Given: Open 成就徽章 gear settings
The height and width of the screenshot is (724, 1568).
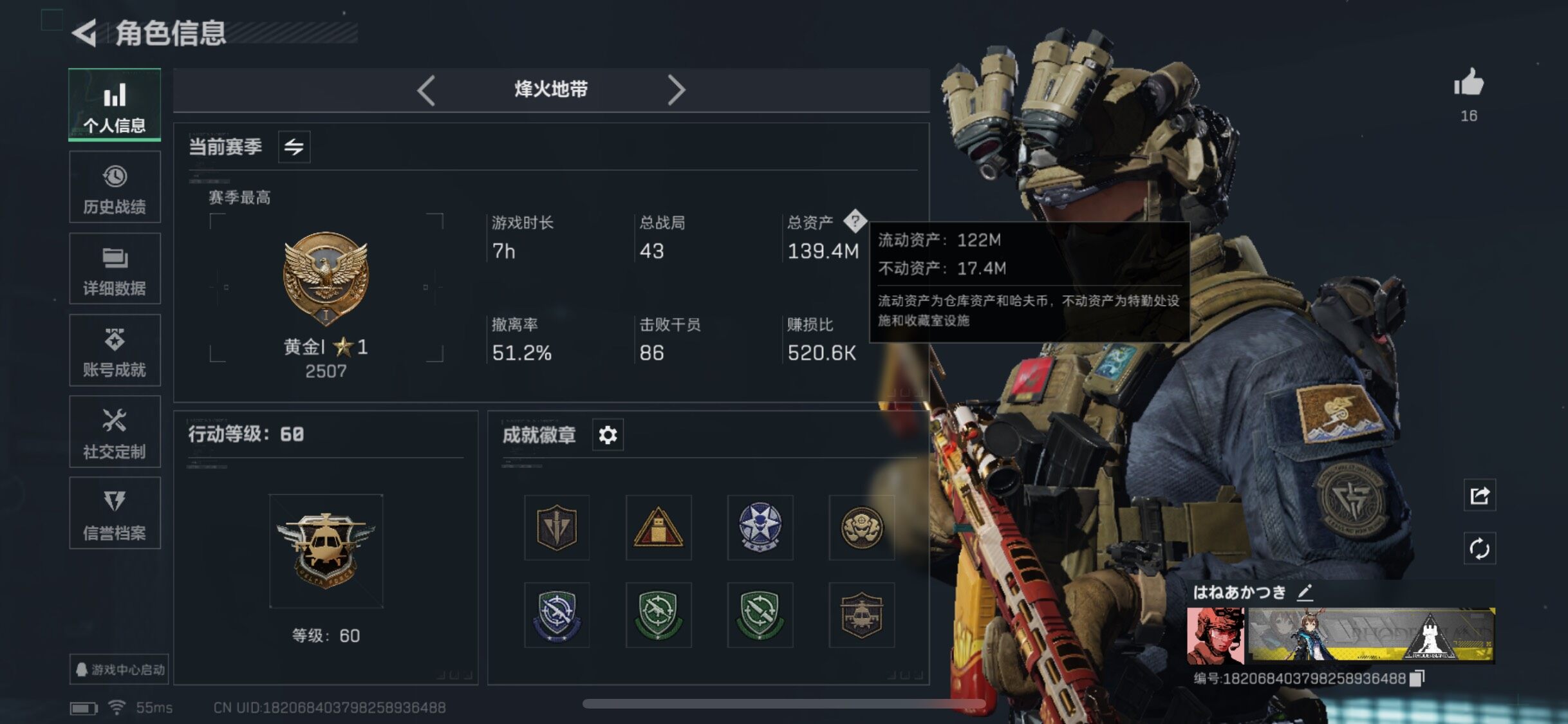Looking at the screenshot, I should (608, 435).
